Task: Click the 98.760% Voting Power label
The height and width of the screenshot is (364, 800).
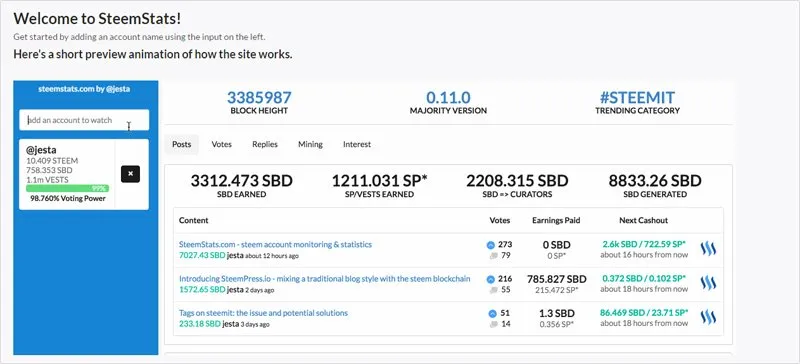Action: point(67,198)
